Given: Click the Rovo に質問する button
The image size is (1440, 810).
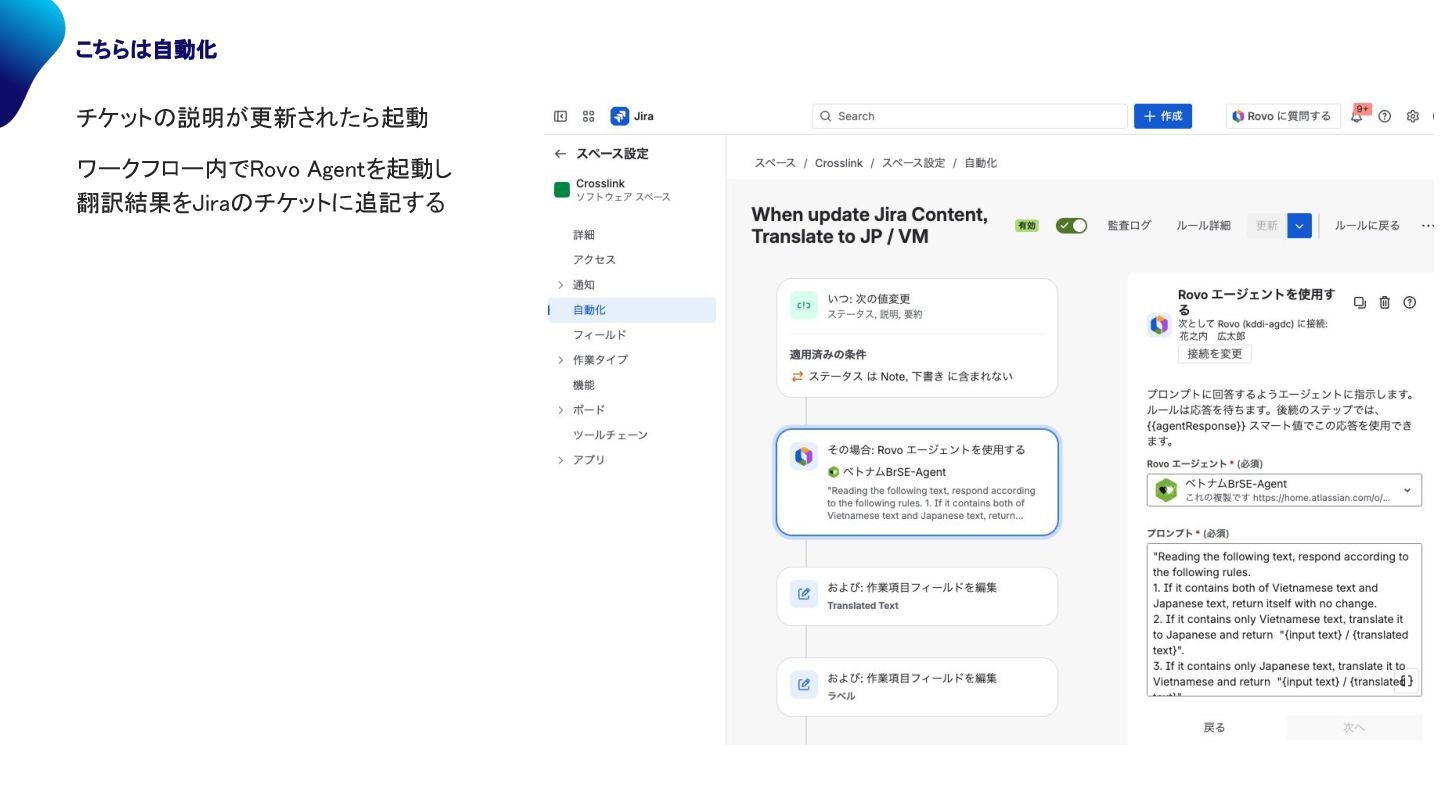Looking at the screenshot, I should 1282,116.
